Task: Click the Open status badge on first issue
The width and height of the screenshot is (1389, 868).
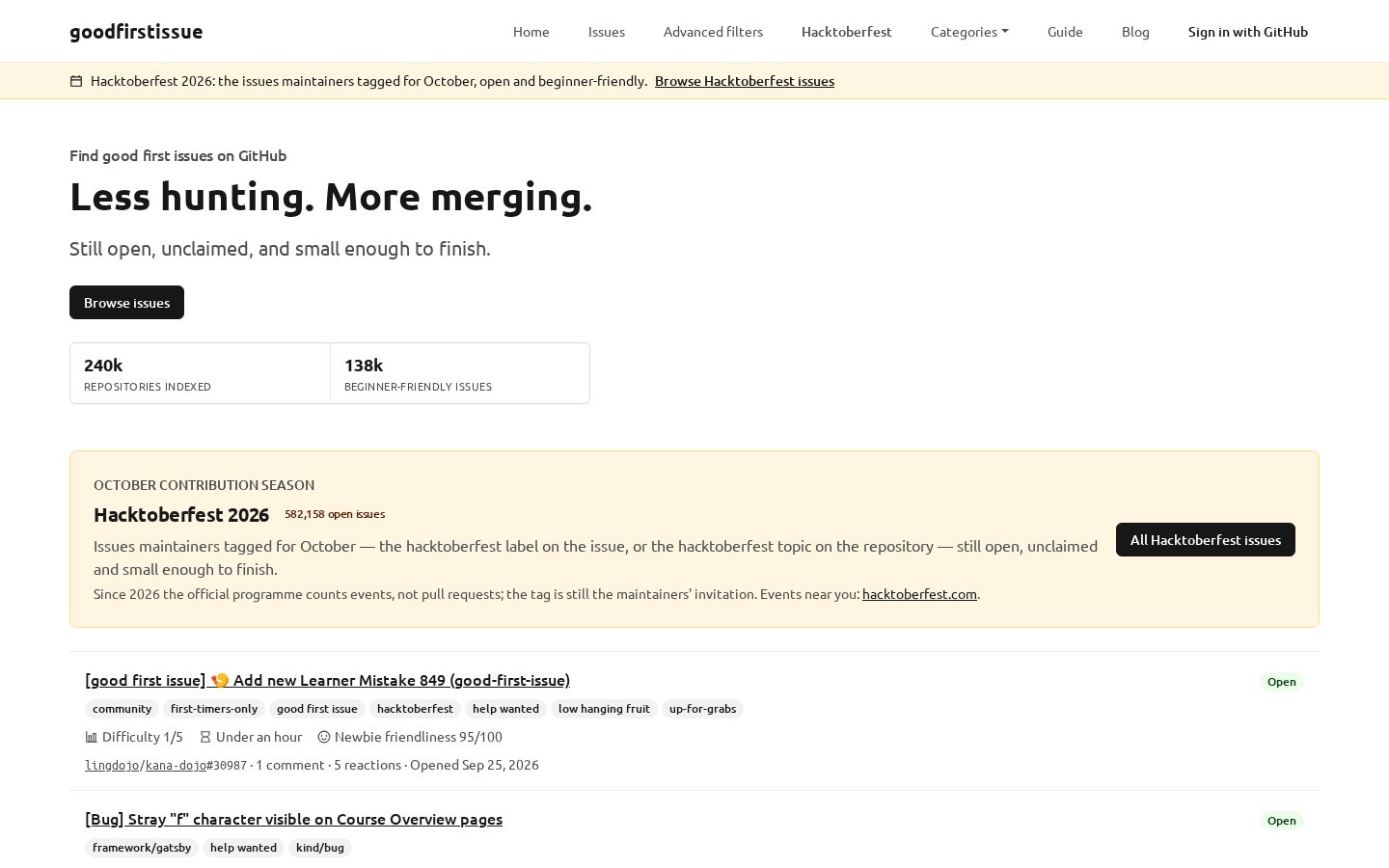Action: click(1282, 682)
